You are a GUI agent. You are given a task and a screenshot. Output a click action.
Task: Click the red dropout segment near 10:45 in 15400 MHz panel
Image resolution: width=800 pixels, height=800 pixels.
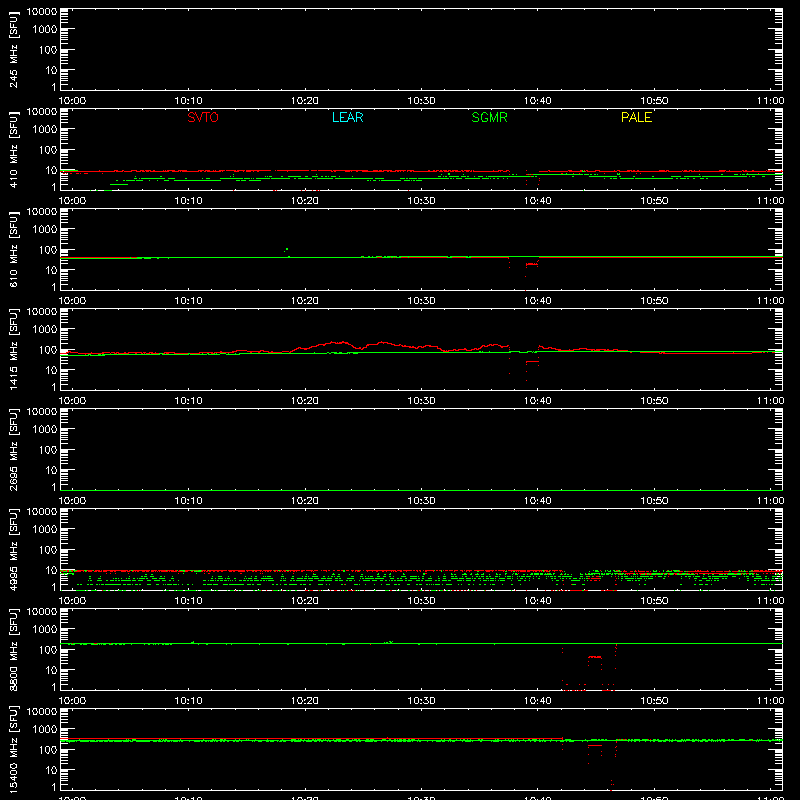tap(595, 745)
